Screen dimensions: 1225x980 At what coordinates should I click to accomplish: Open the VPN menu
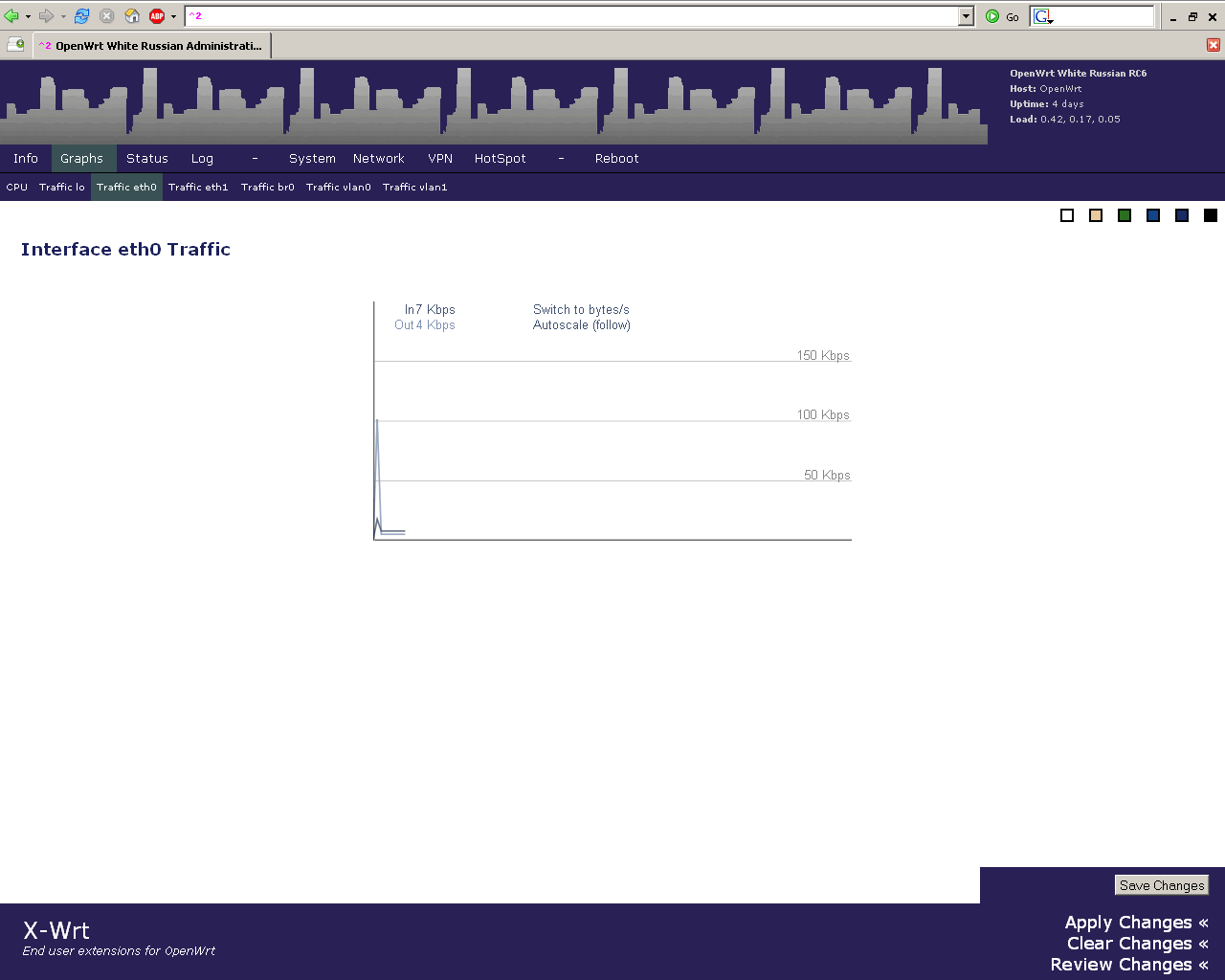click(x=440, y=159)
